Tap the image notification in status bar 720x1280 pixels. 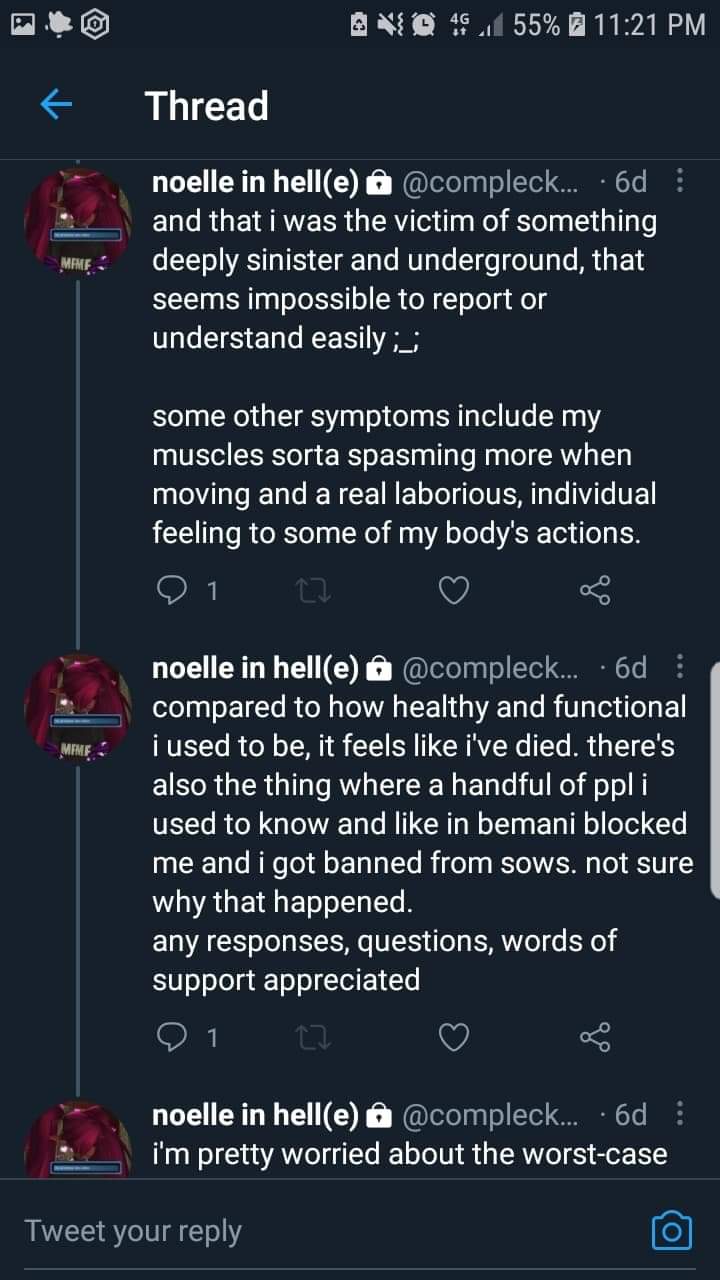pos(23,23)
